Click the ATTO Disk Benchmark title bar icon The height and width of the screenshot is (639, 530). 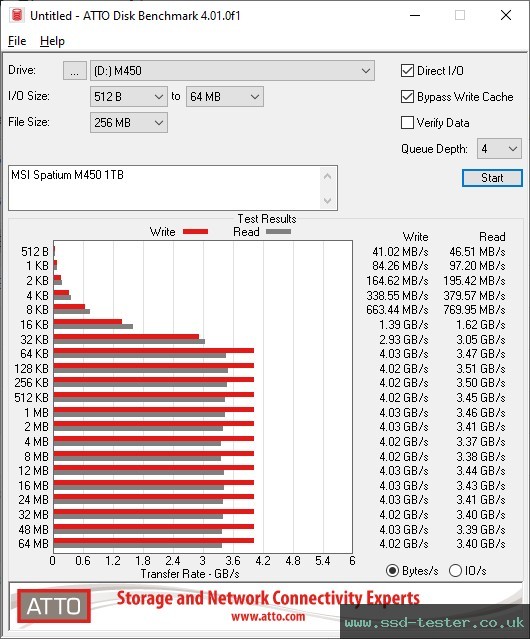pyautogui.click(x=17, y=15)
